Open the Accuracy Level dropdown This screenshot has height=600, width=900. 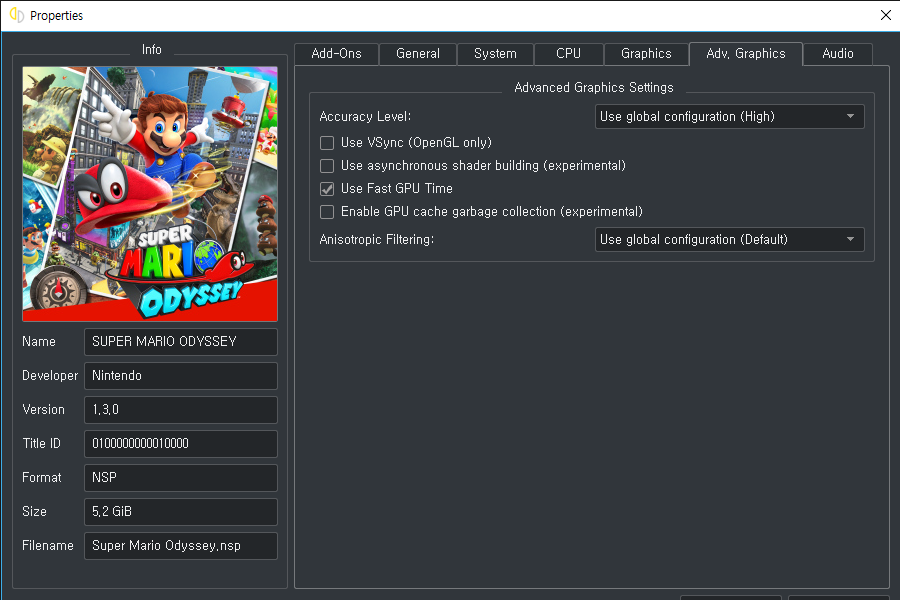pyautogui.click(x=730, y=117)
